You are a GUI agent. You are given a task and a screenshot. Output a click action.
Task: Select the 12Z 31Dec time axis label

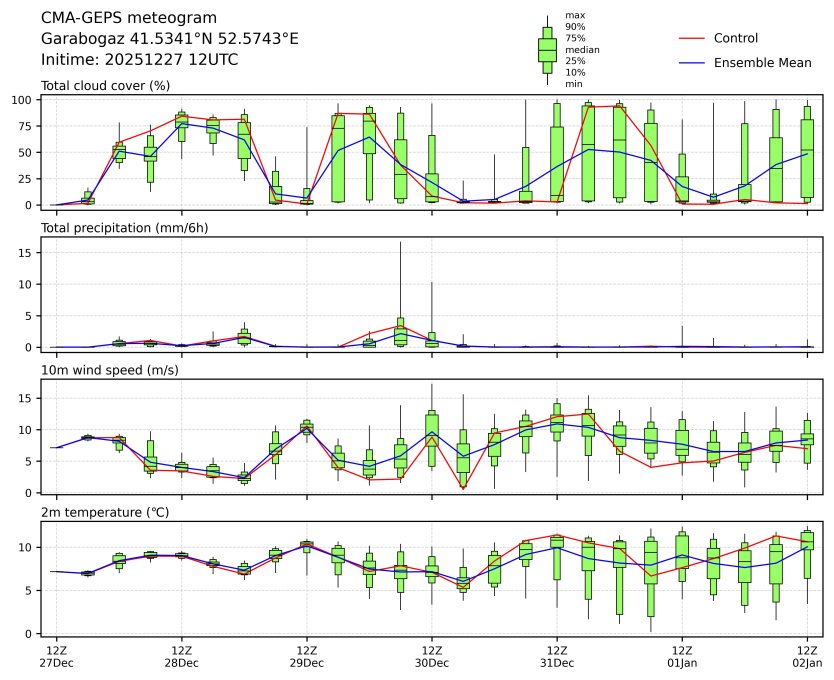556,656
